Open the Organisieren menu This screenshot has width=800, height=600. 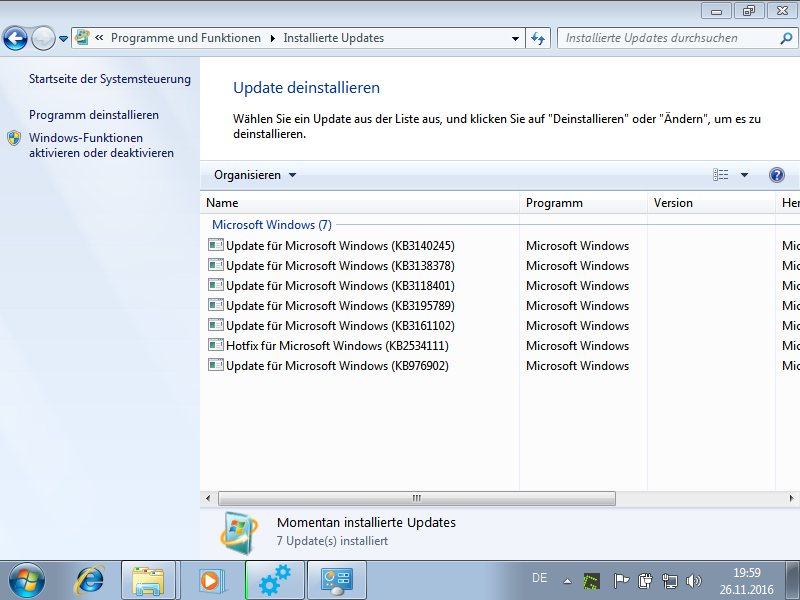[x=255, y=175]
